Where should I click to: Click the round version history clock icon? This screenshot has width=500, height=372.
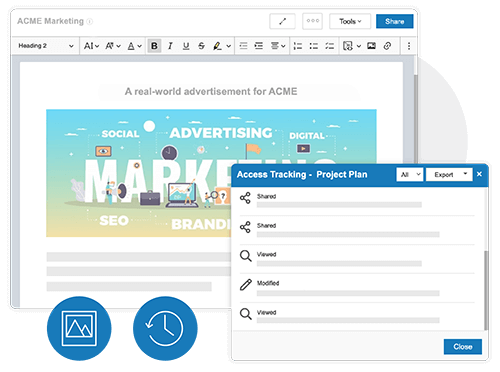165,328
